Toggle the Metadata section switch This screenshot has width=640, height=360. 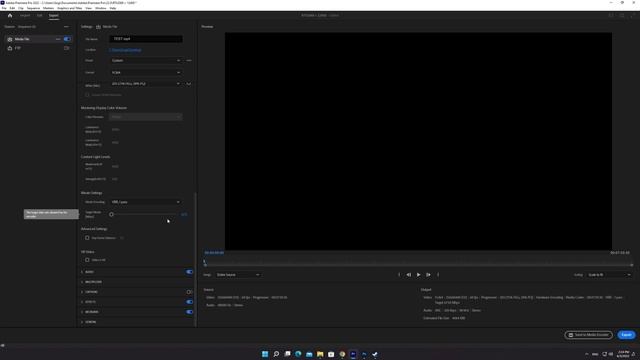pos(189,312)
